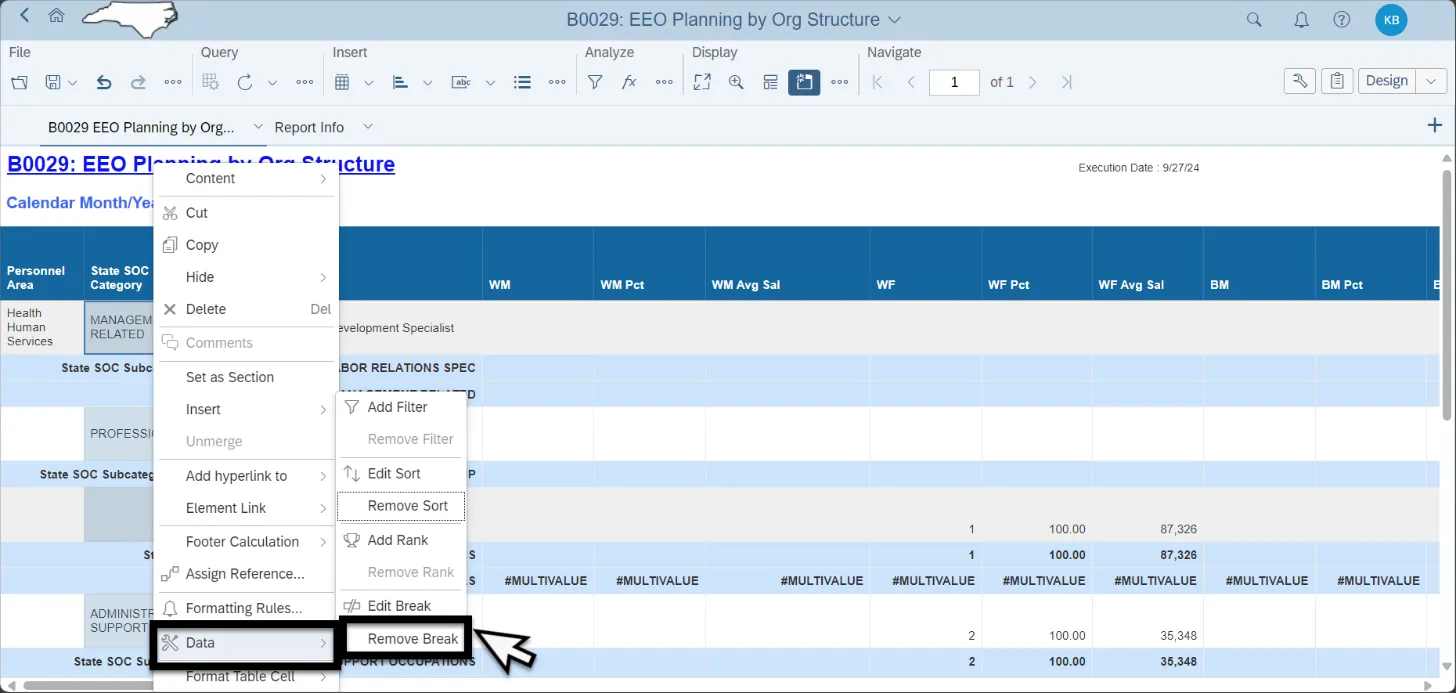Choose Set as Section in context menu

(230, 377)
